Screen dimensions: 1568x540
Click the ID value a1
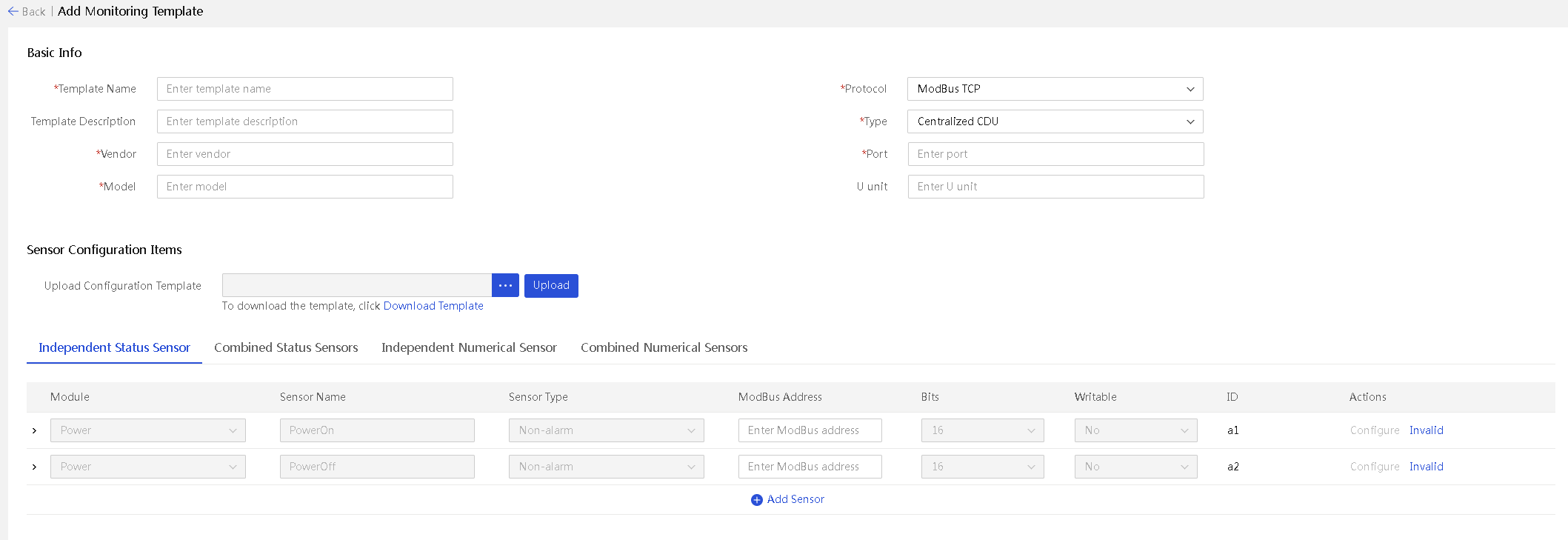pos(1232,430)
